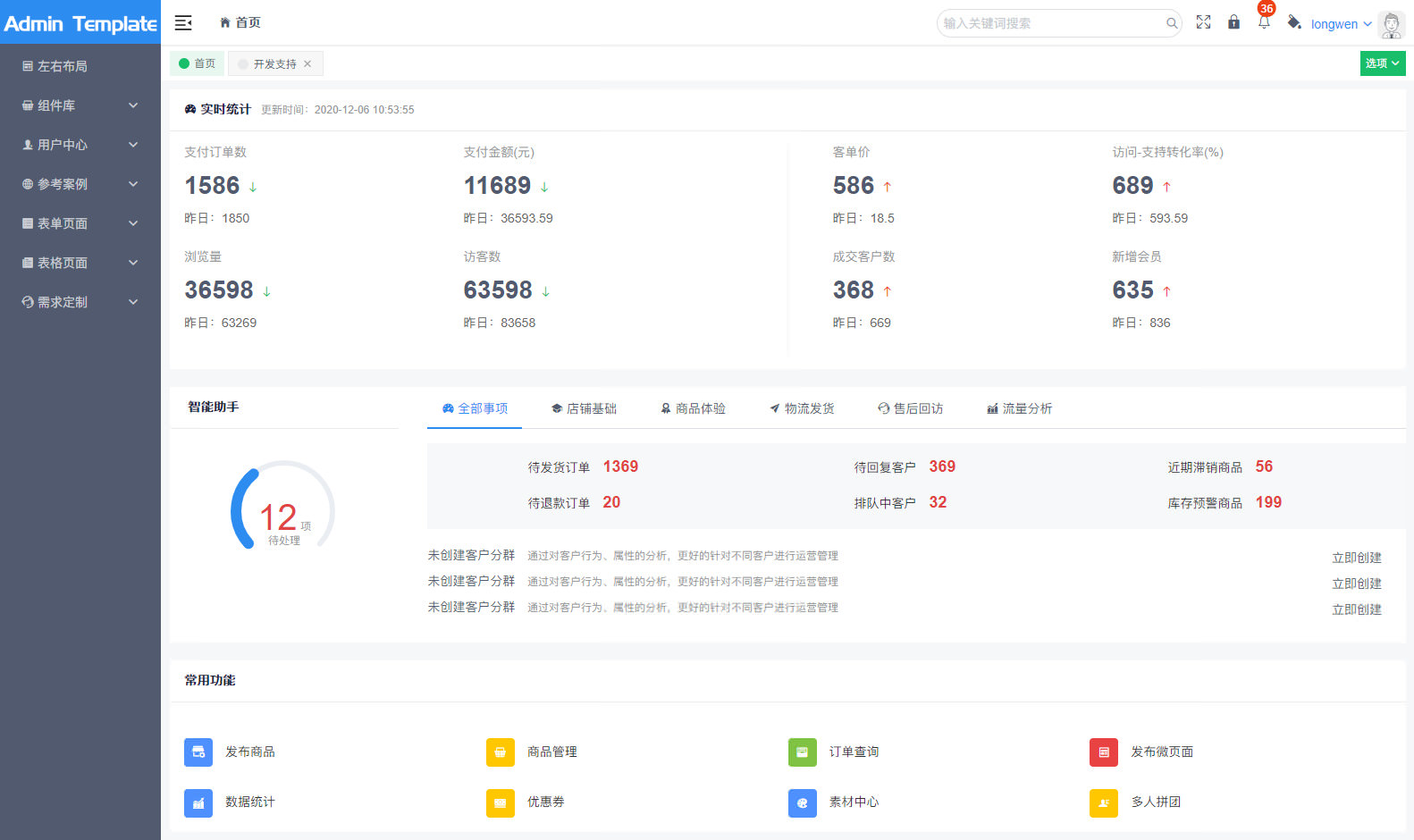
Task: Click the 支付金额 value 11689
Action: [497, 186]
